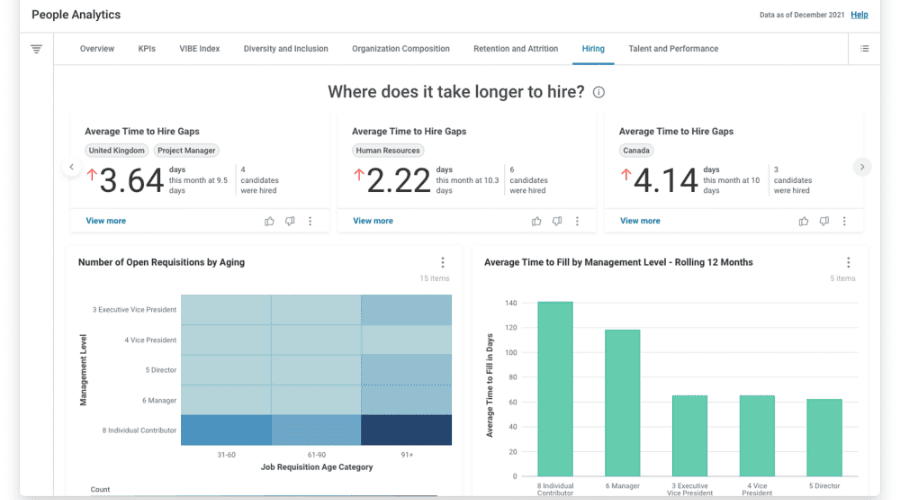Thumbs down the United Kingdom card
This screenshot has width=900, height=500.
point(290,221)
